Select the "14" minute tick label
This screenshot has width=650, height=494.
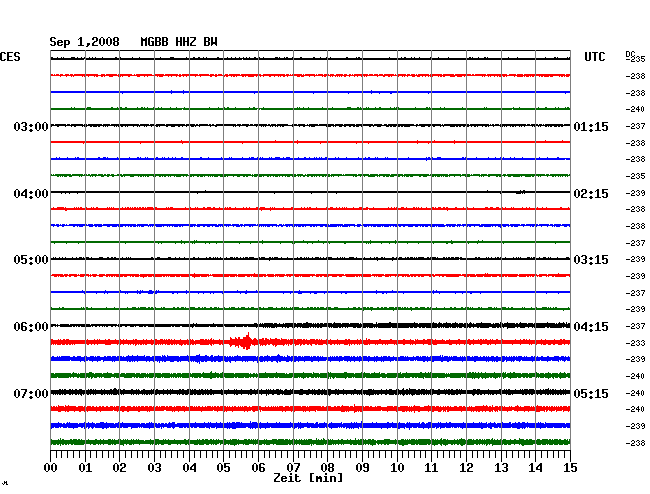click(x=535, y=468)
